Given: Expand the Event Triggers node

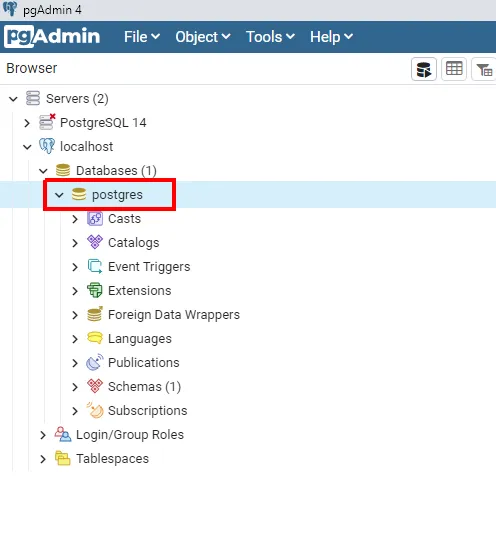Looking at the screenshot, I should pos(75,267).
